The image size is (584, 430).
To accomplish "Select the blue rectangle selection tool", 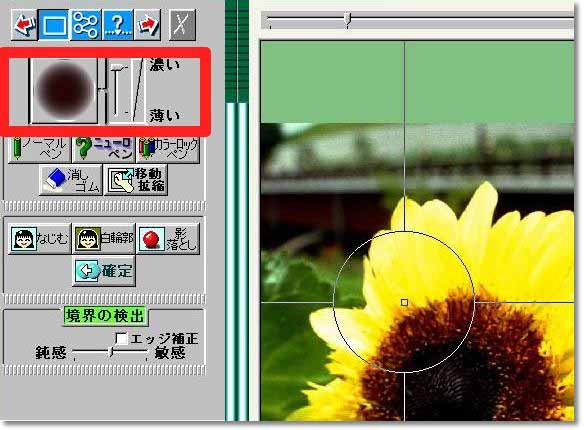I will [x=54, y=25].
